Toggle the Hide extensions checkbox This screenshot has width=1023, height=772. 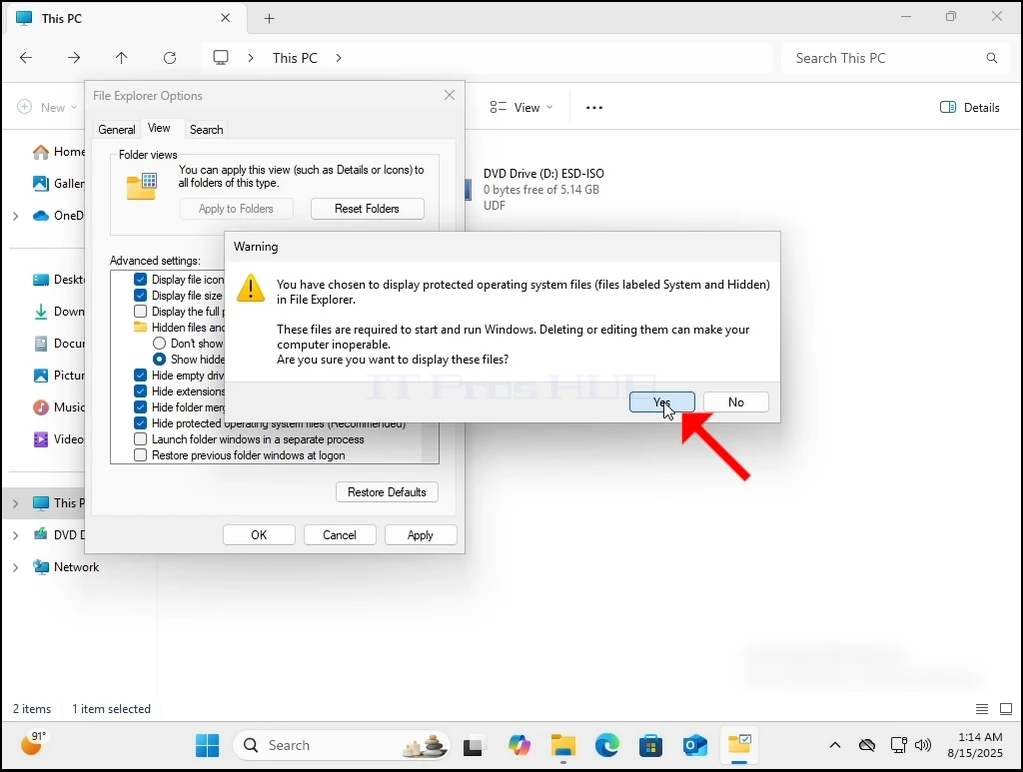[140, 392]
